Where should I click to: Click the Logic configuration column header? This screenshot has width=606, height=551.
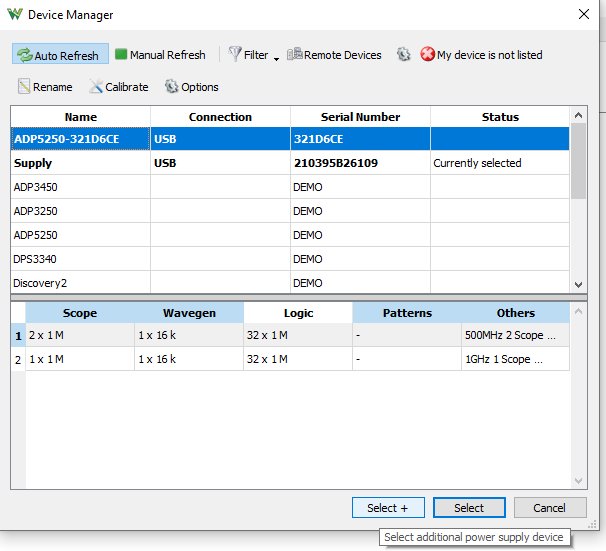pyautogui.click(x=298, y=313)
